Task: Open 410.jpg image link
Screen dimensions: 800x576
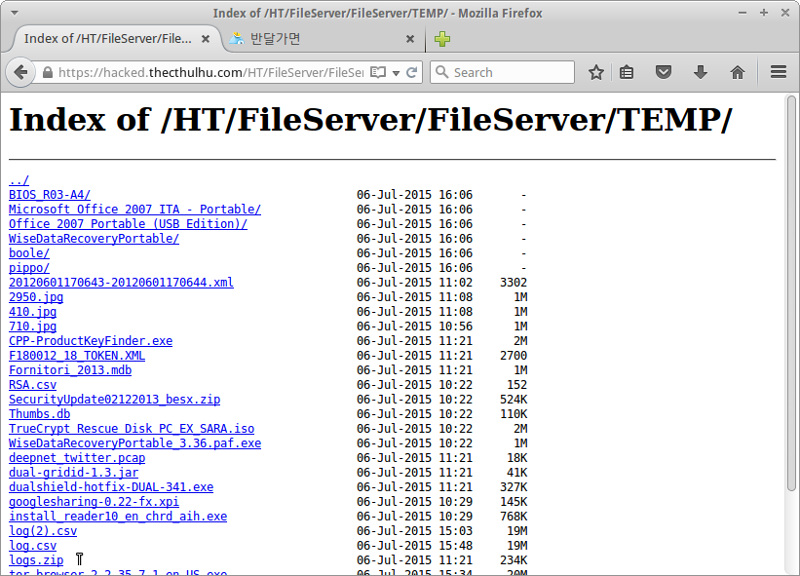Action: click(33, 312)
